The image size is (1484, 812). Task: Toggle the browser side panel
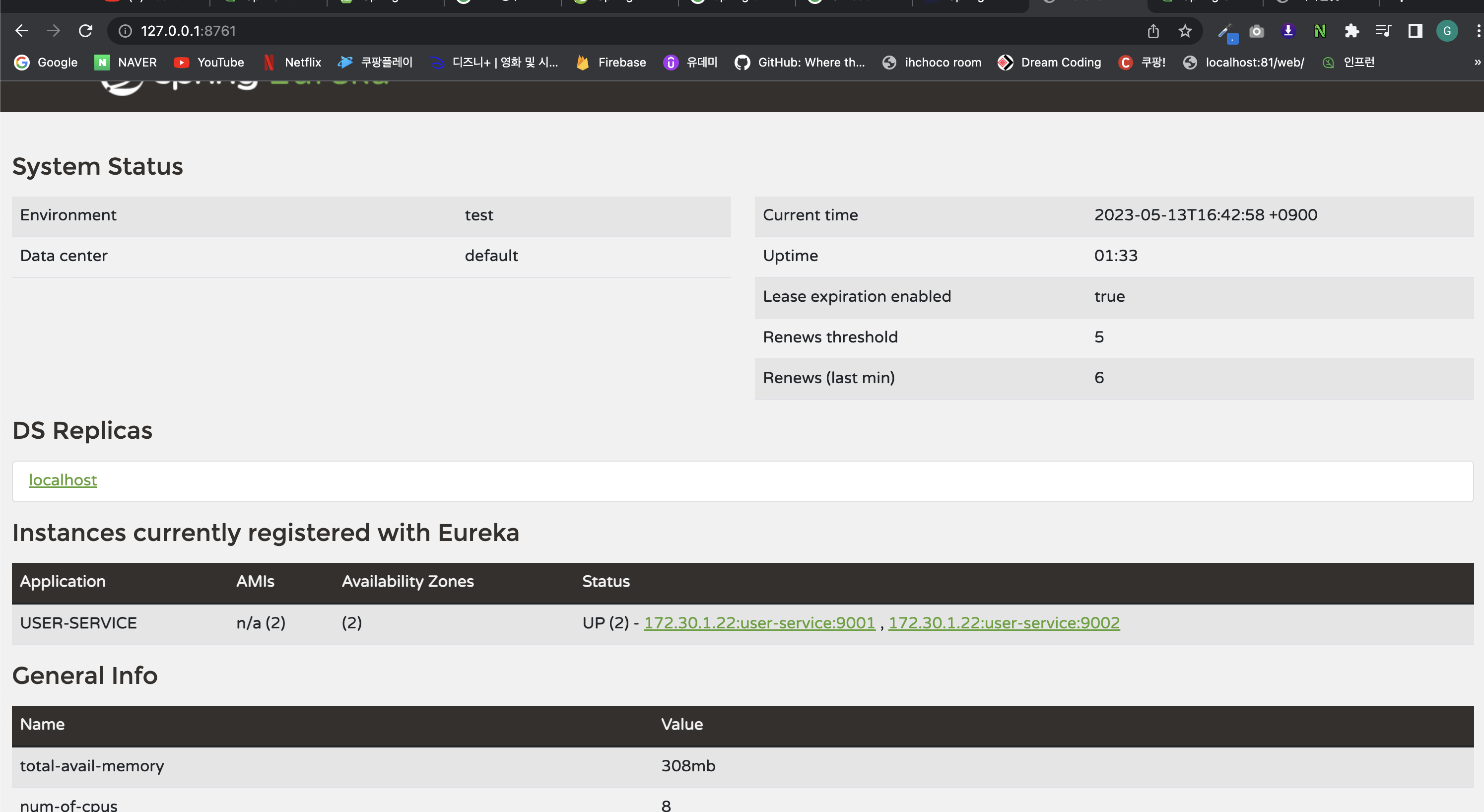coord(1415,31)
